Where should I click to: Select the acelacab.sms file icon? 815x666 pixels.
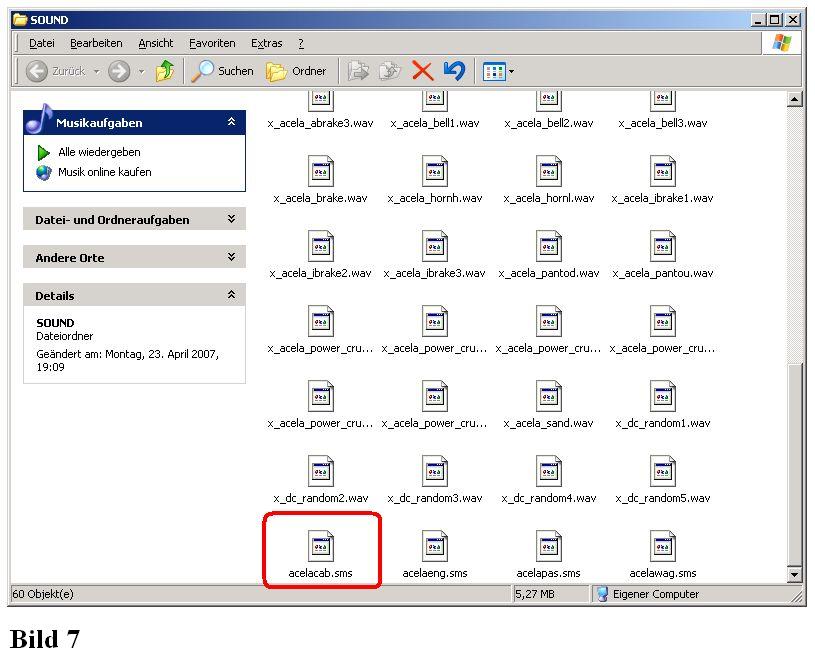click(x=321, y=547)
